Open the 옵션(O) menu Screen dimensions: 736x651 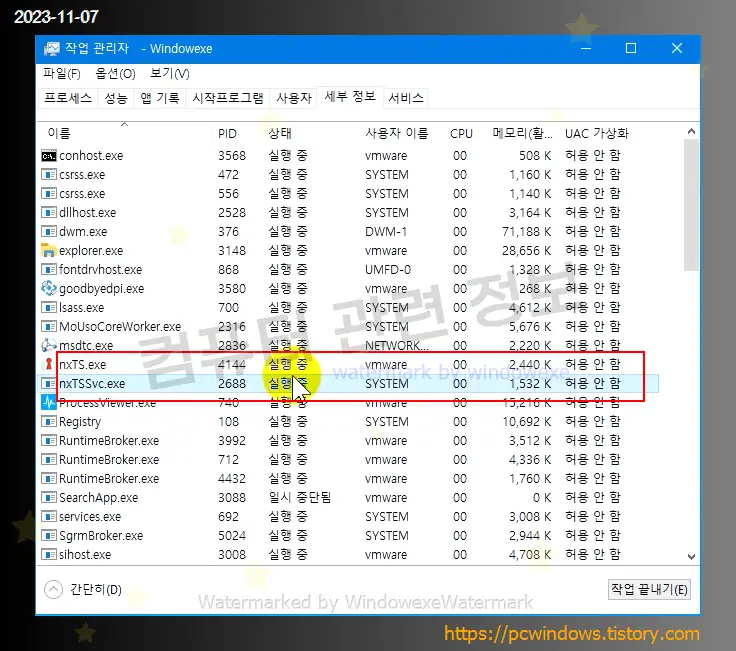pyautogui.click(x=115, y=74)
